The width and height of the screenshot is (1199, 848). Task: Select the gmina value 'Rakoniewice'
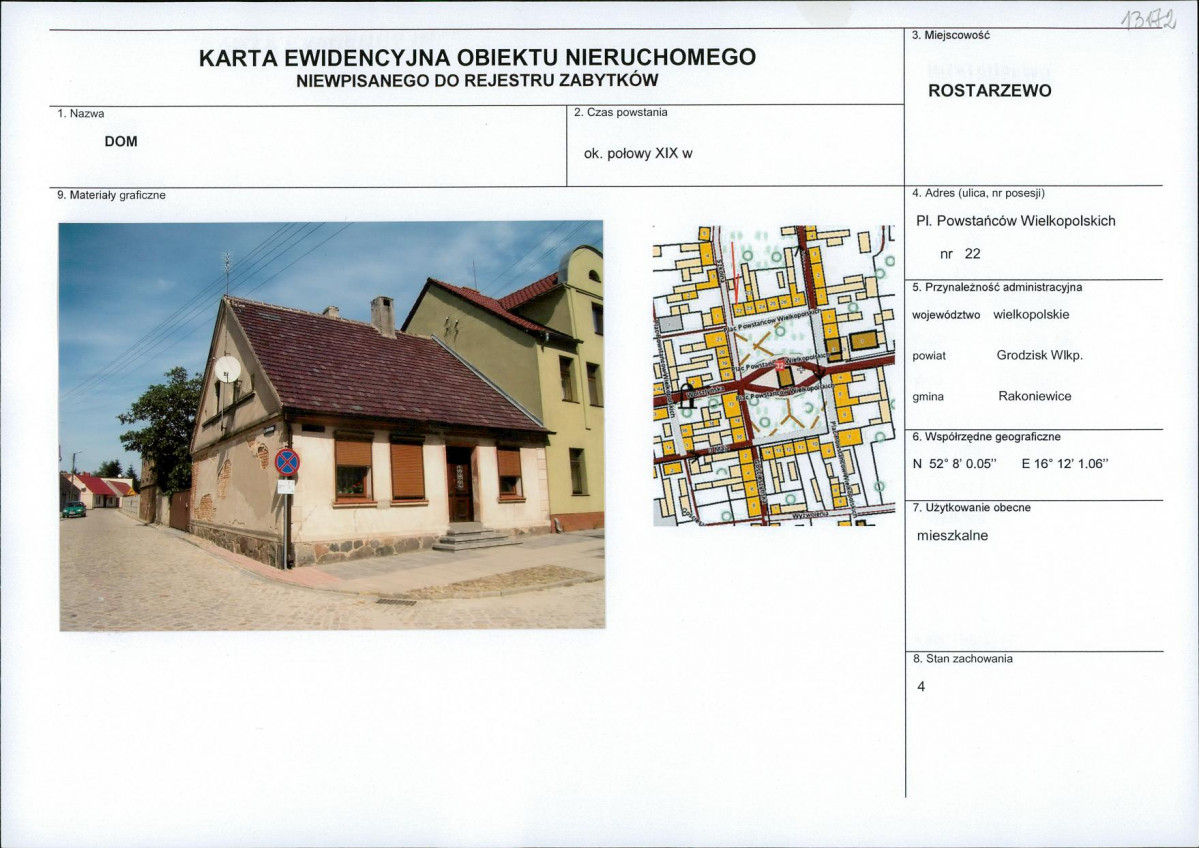coord(1035,396)
